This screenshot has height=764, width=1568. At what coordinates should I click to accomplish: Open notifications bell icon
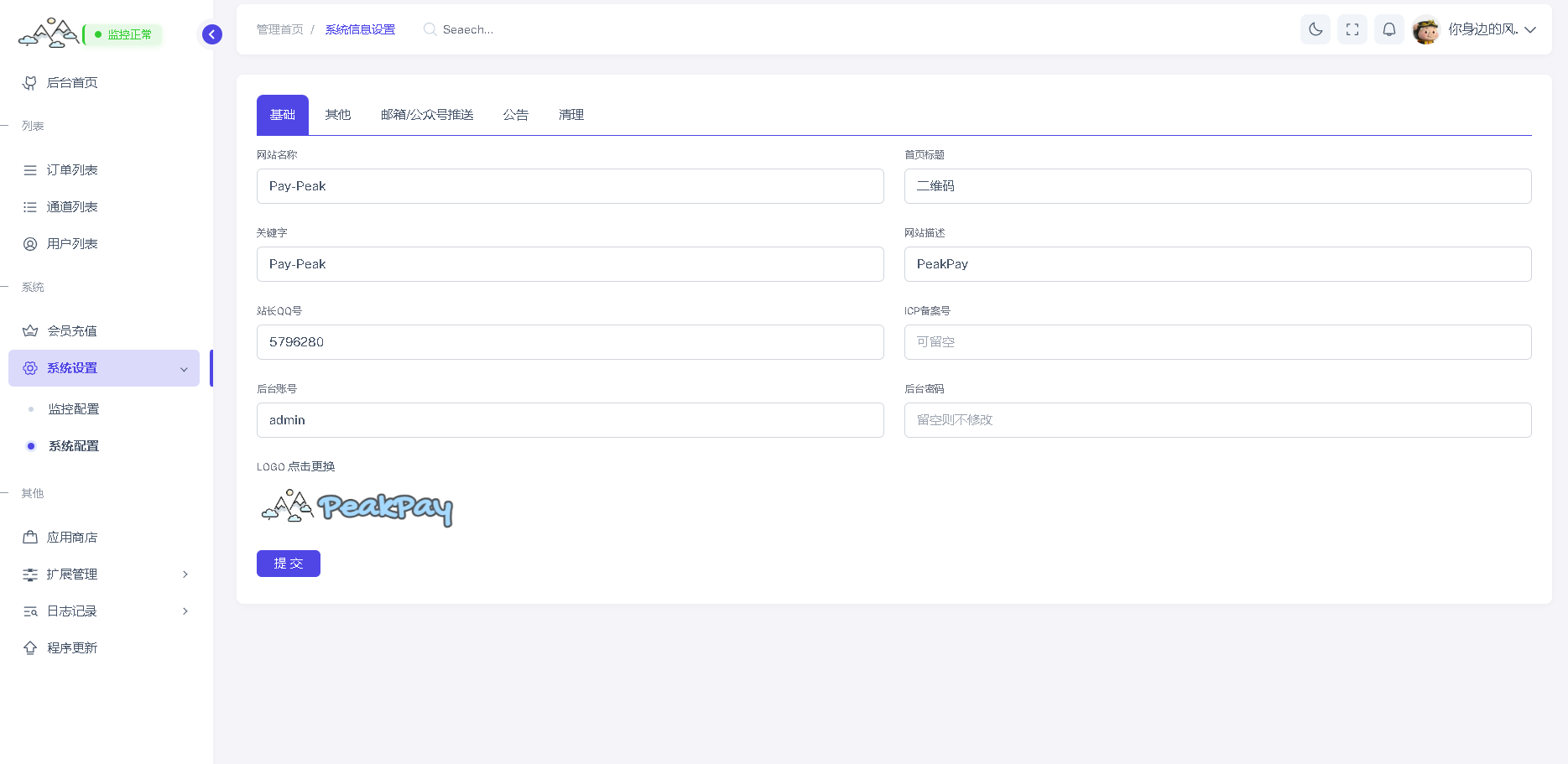[x=1388, y=29]
